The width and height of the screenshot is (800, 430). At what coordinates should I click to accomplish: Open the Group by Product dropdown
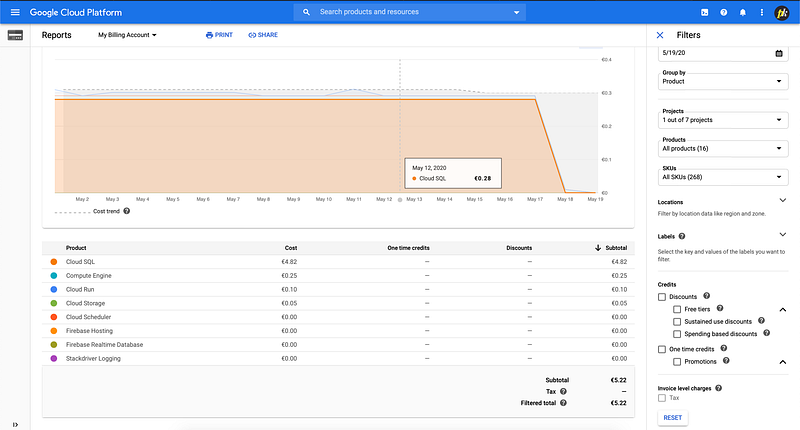point(723,81)
